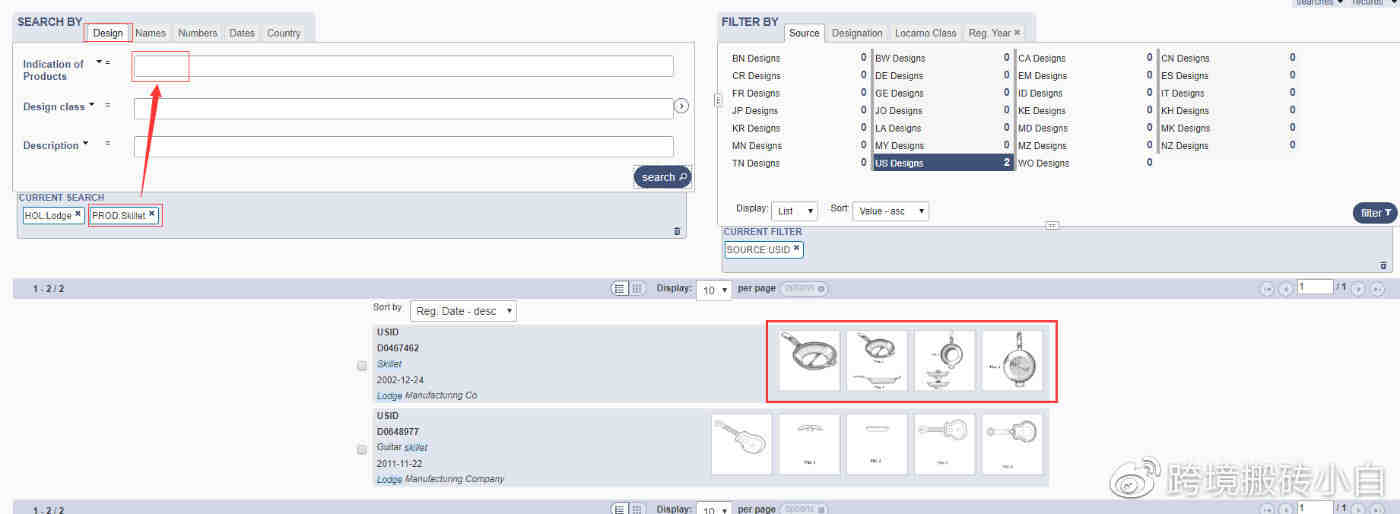Open Design class browser arrow icon
1400x514 pixels.
[682, 105]
